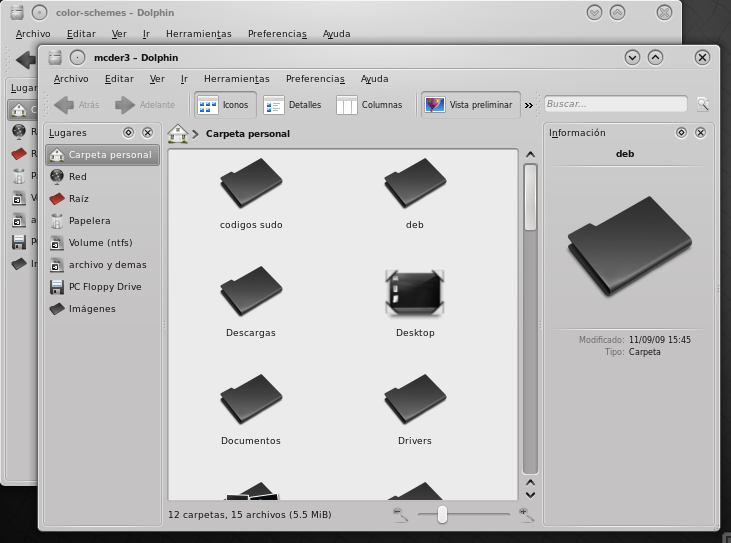Open Red in Lugares panel
This screenshot has width=731, height=543.
click(103, 177)
